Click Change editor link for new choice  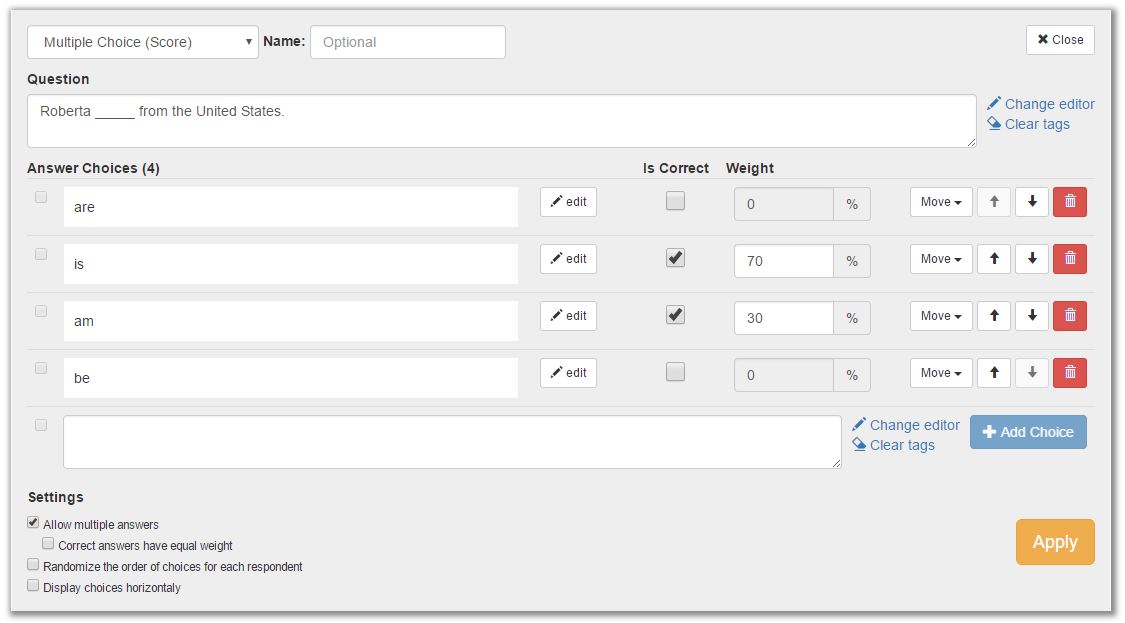[906, 425]
